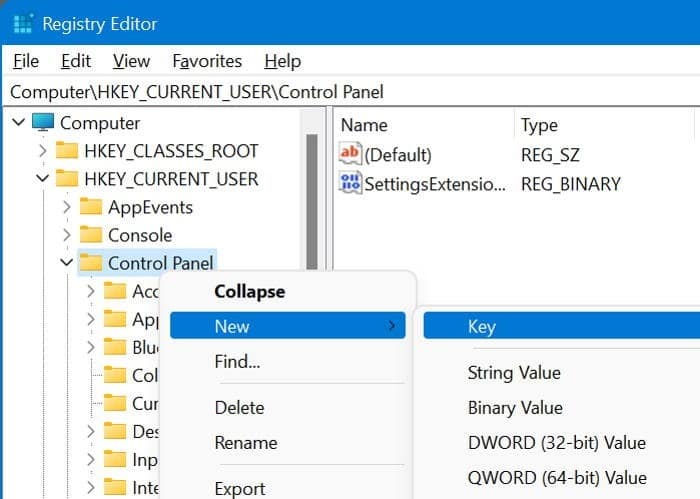Click the folder icon of the Col... subkey

pos(115,375)
